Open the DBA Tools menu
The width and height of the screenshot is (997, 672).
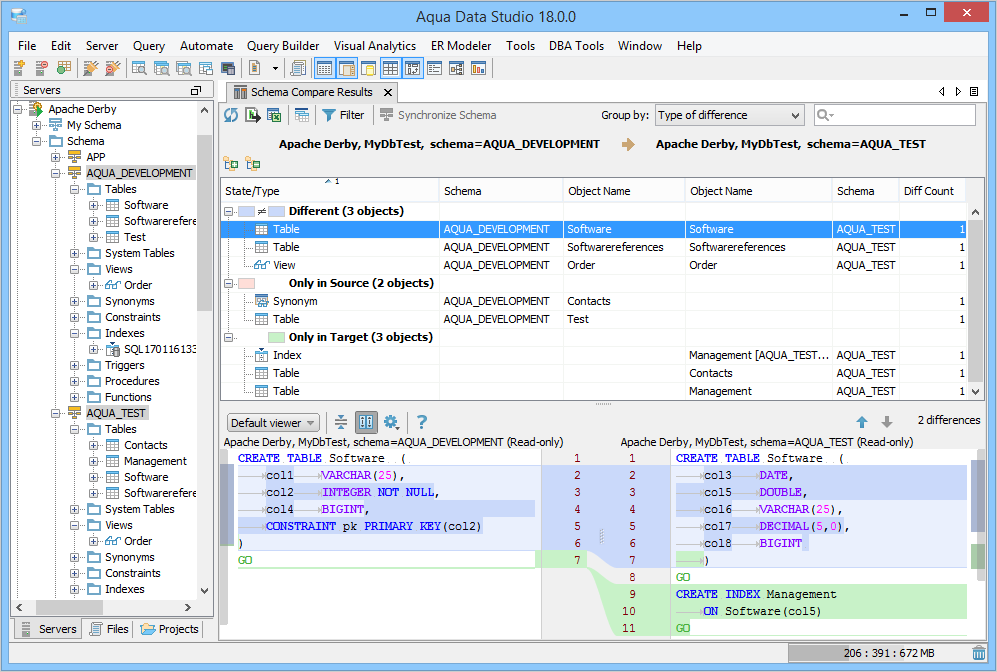(x=576, y=46)
